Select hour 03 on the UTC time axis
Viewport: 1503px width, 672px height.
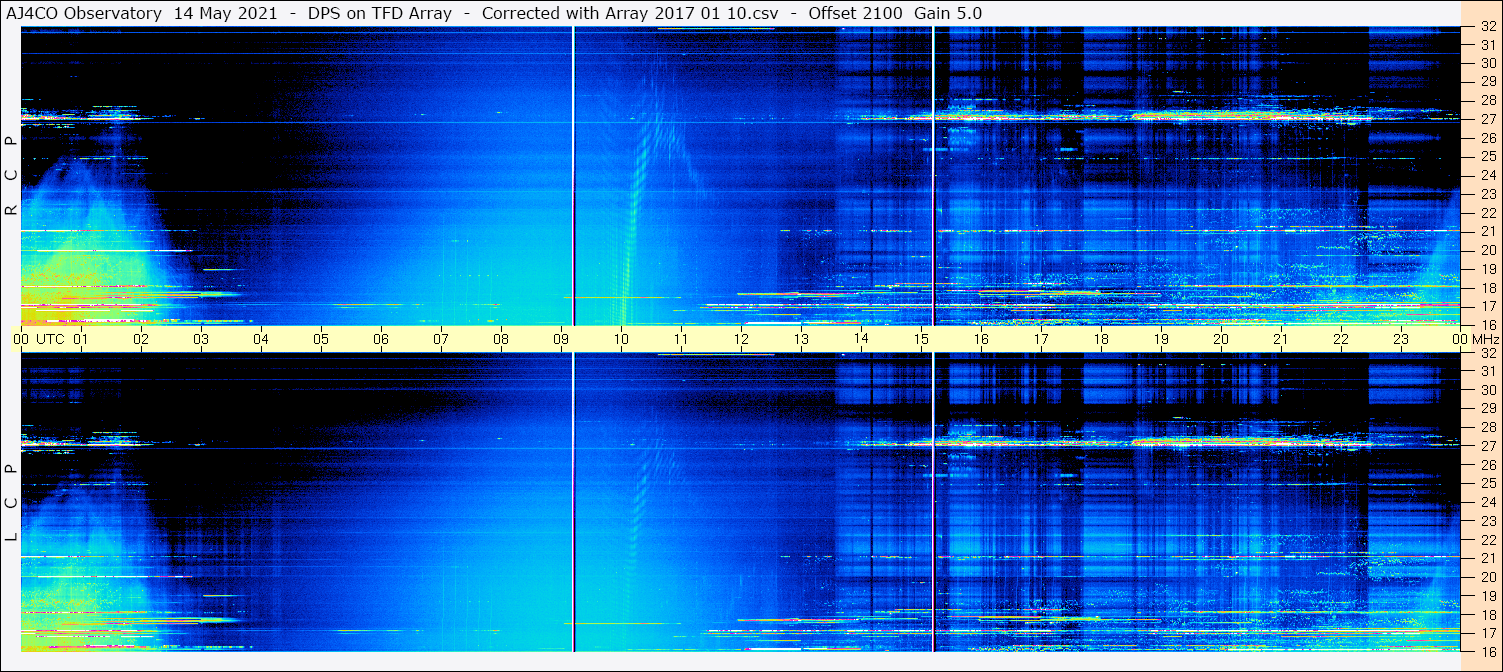pyautogui.click(x=201, y=339)
